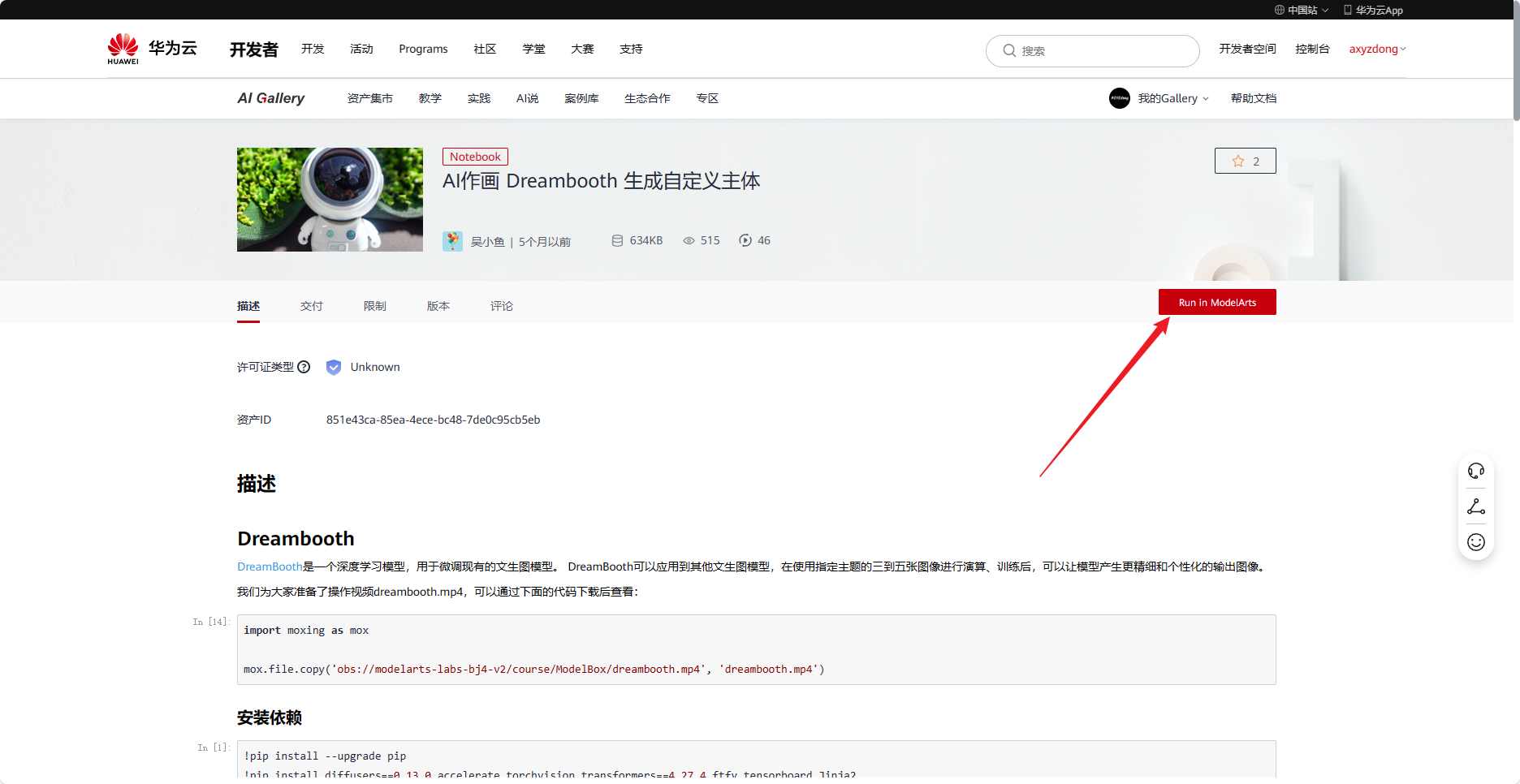Click the Huawei Cloud logo

[153, 49]
